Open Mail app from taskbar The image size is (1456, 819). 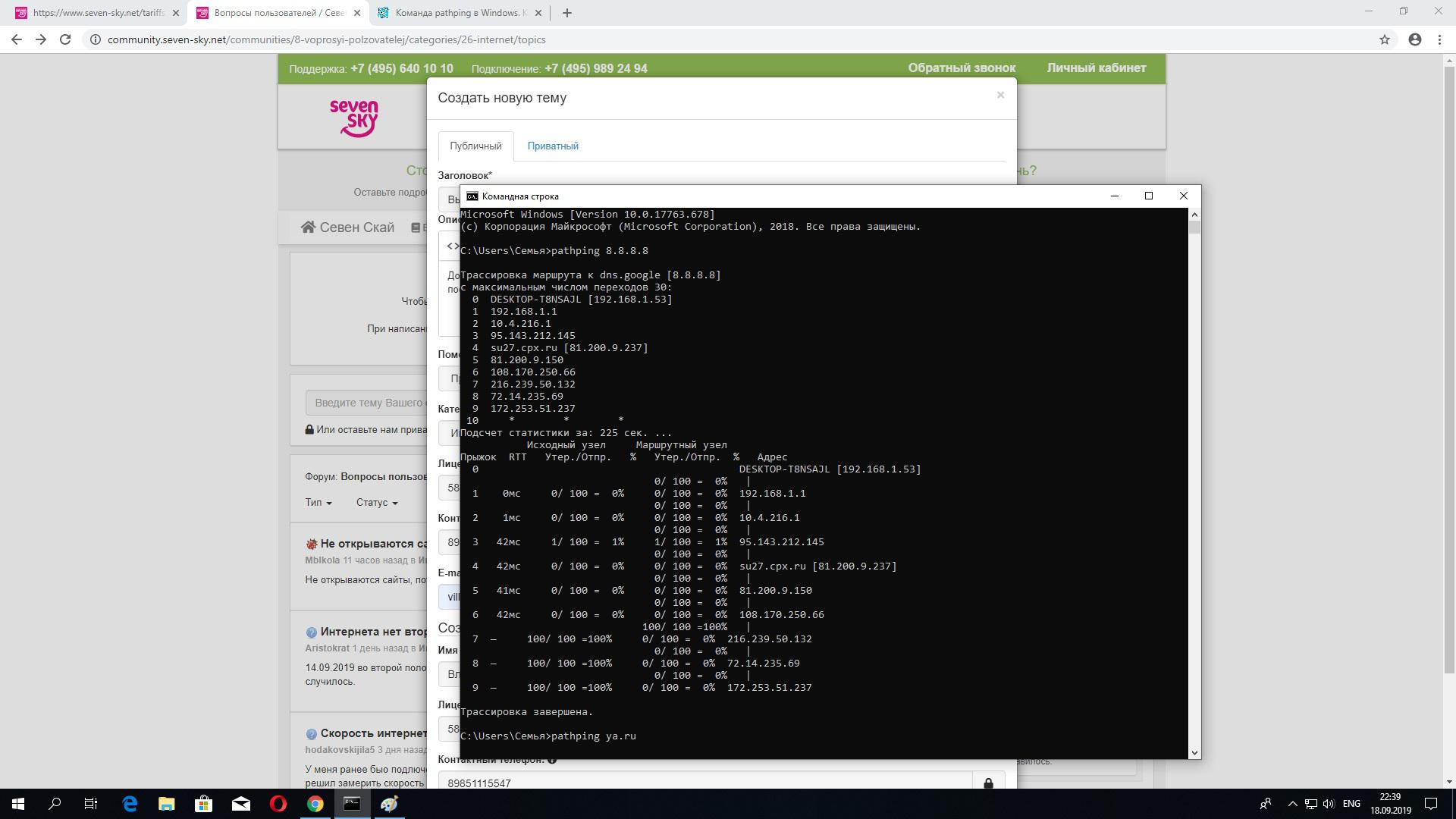[x=240, y=804]
